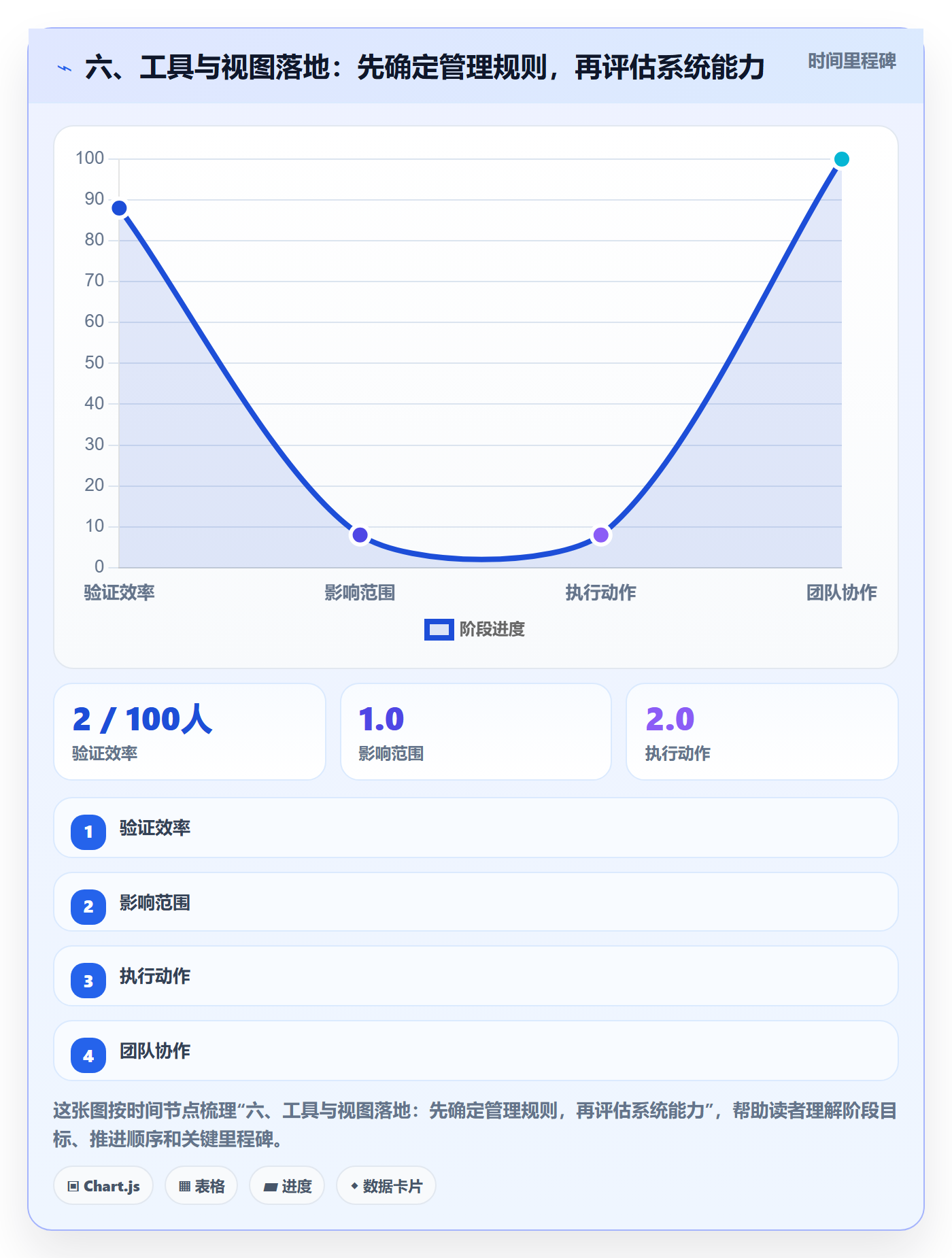Viewport: 952px width, 1258px height.
Task: Click the step badge numbered 3
Action: coord(88,981)
